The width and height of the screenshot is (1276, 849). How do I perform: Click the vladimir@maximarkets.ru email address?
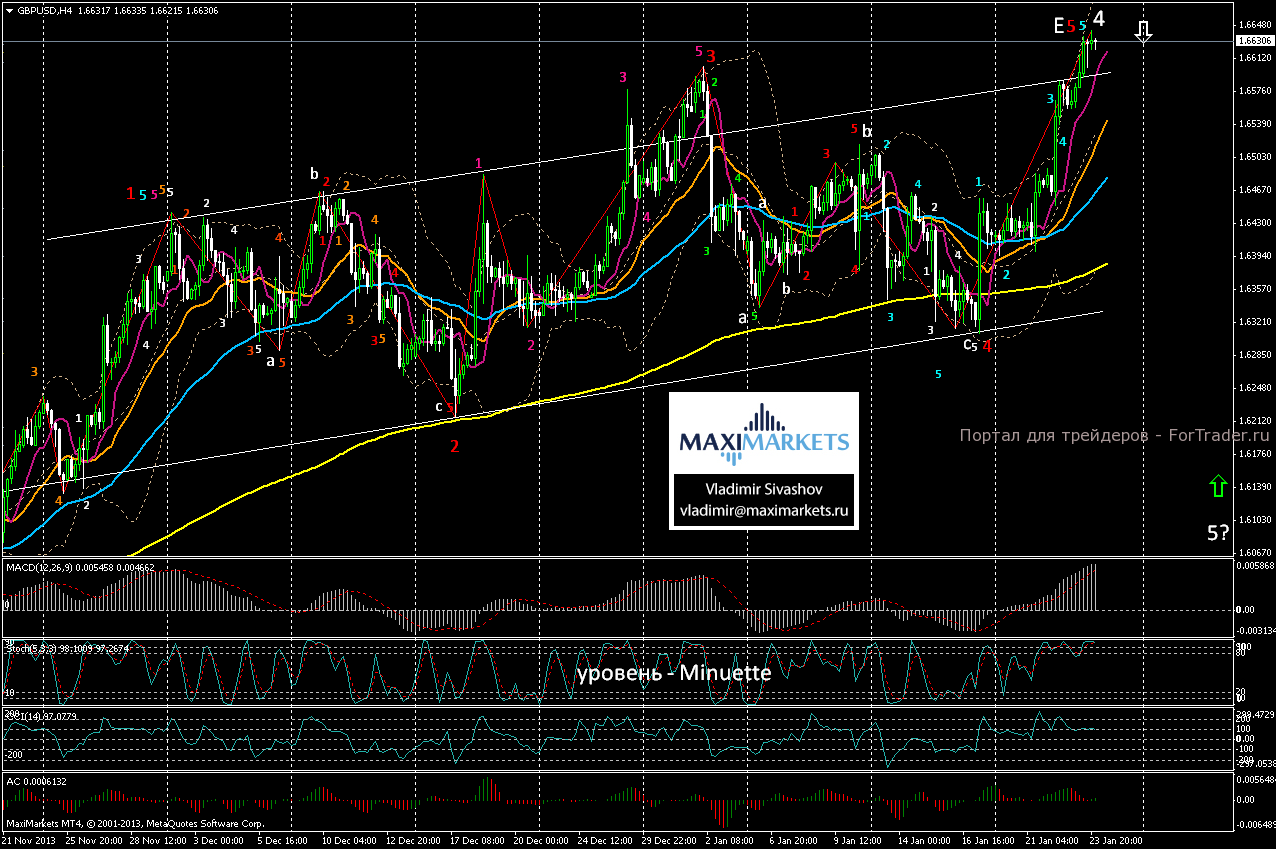pyautogui.click(x=764, y=509)
